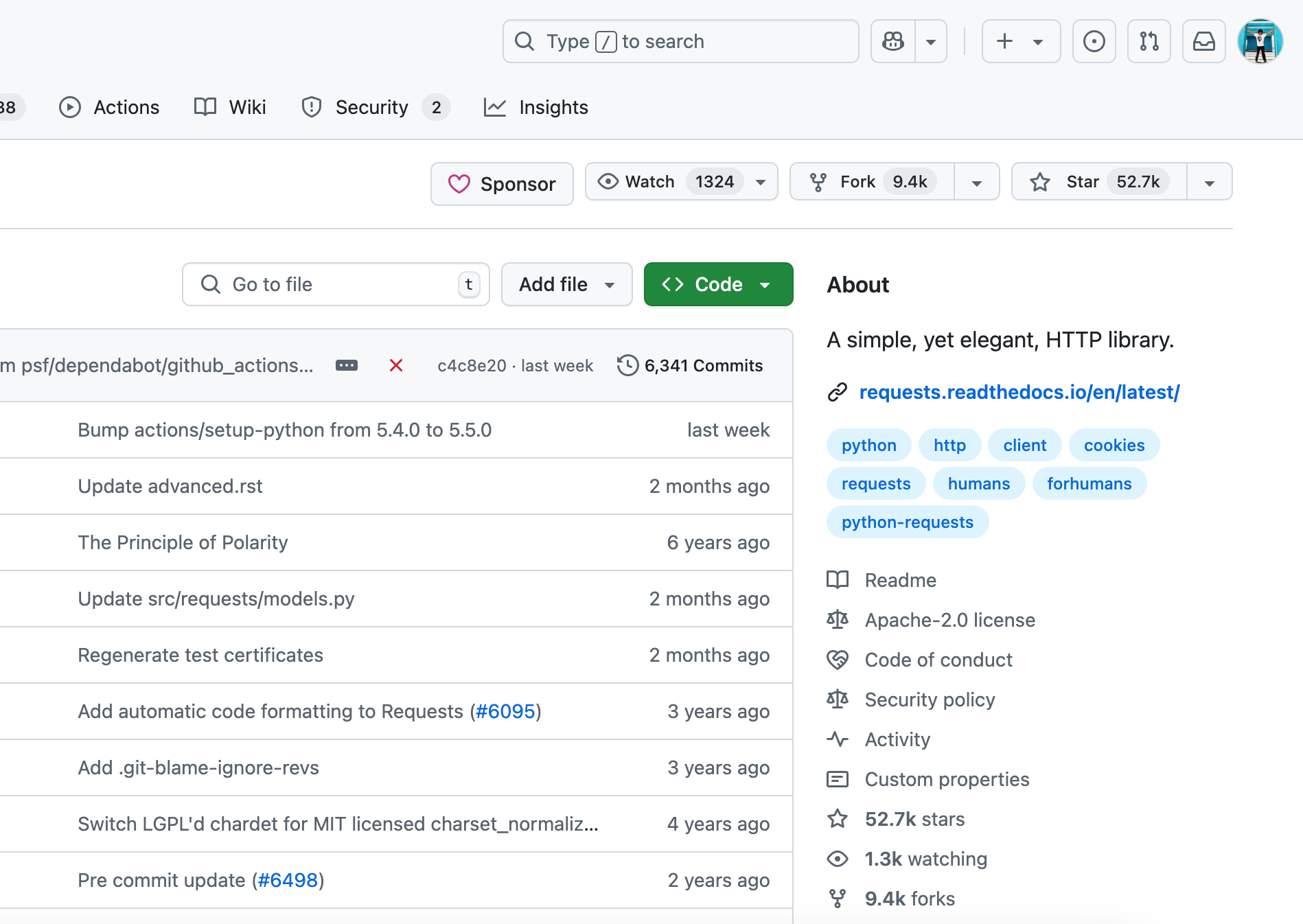1303x924 pixels.
Task: Open commit 'Update src/requests/models.py'
Action: (216, 599)
